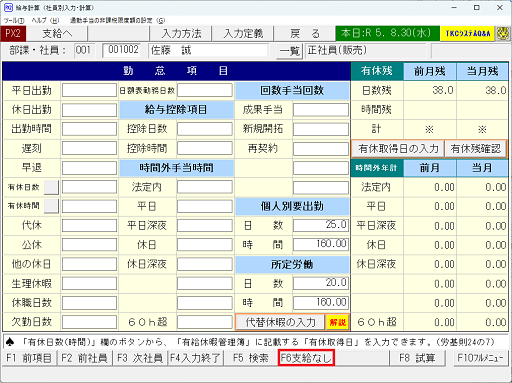The height and width of the screenshot is (383, 512).
Task: Click the 前月残 日数残 value 38.0
Action: [x=443, y=90]
